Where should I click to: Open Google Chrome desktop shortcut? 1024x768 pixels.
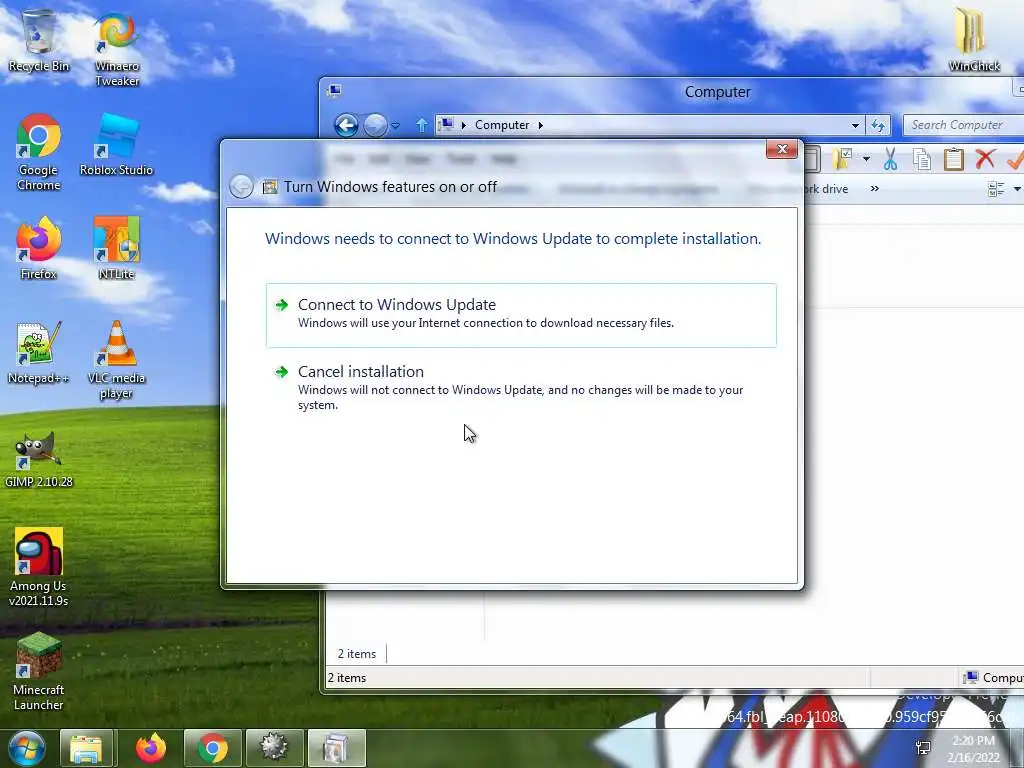pos(39,152)
